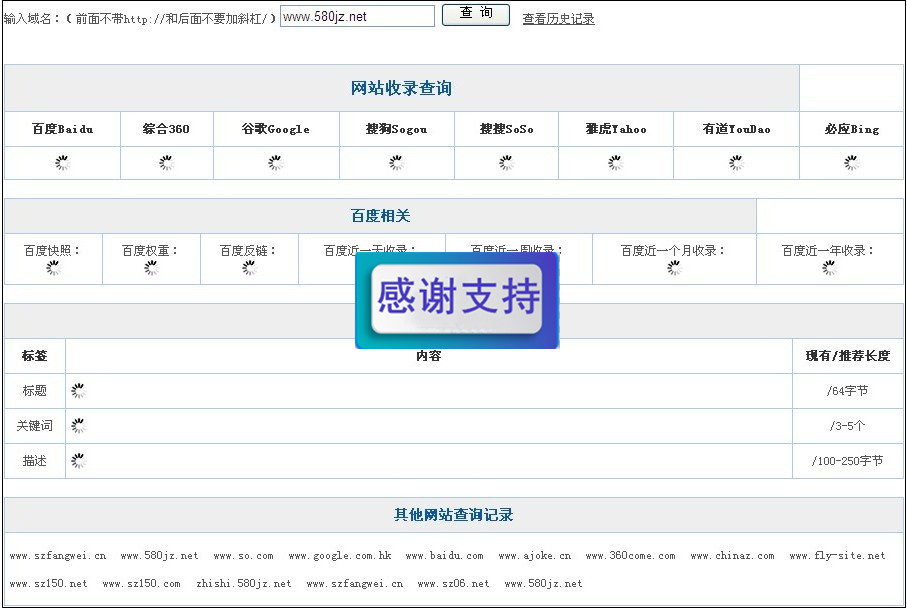Click the 百度权重 label
This screenshot has width=907, height=608.
click(x=150, y=250)
